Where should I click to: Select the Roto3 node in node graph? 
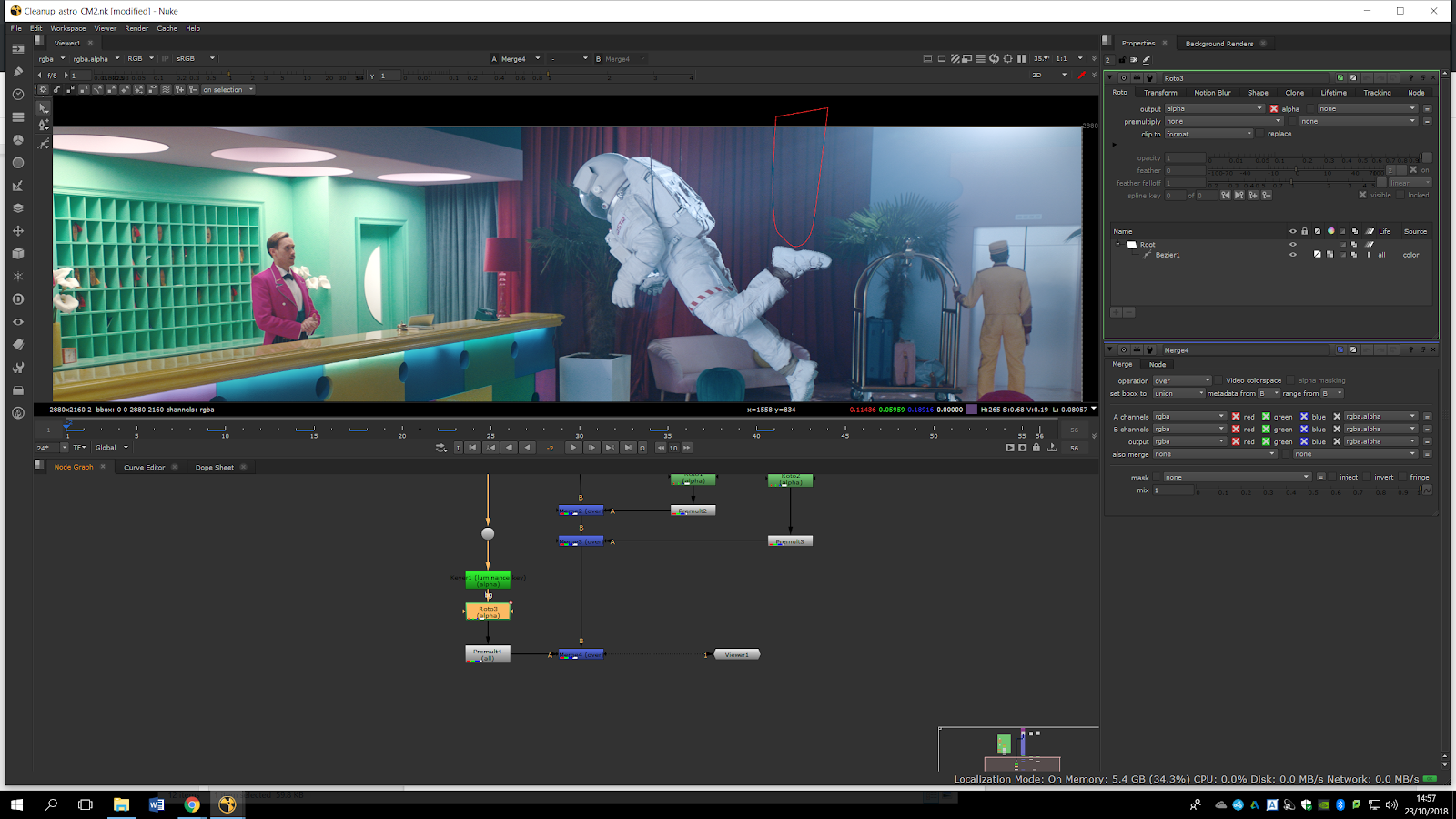pyautogui.click(x=488, y=612)
